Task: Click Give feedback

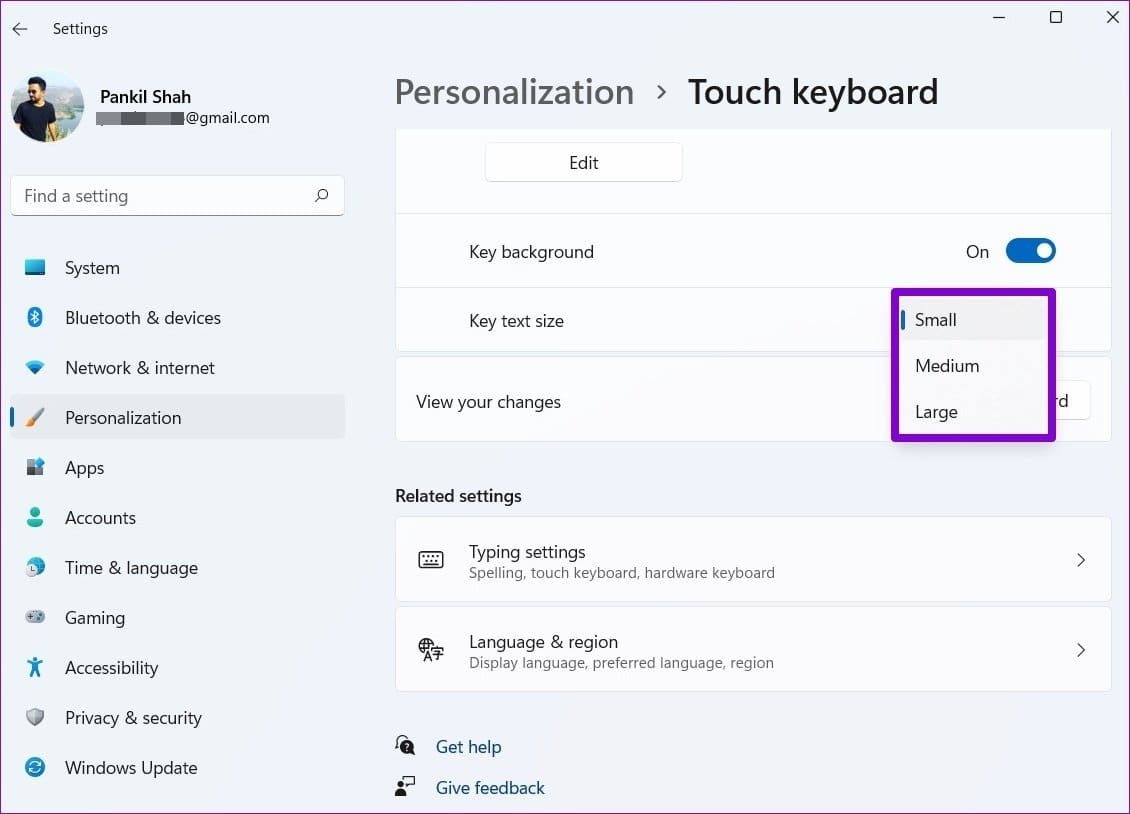Action: pyautogui.click(x=490, y=787)
